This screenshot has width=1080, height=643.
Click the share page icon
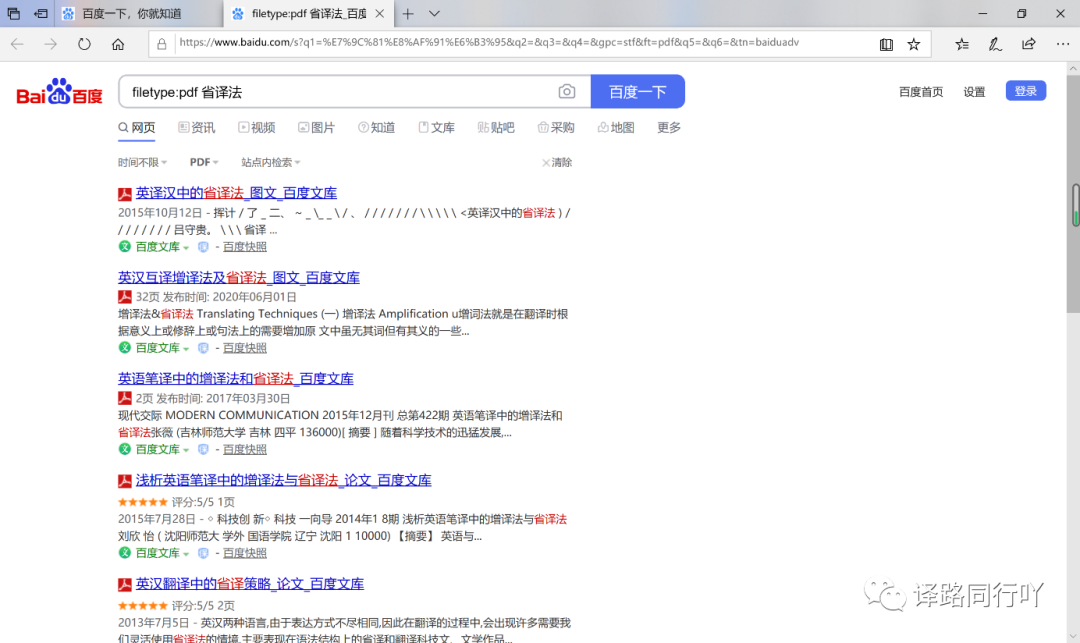1028,44
